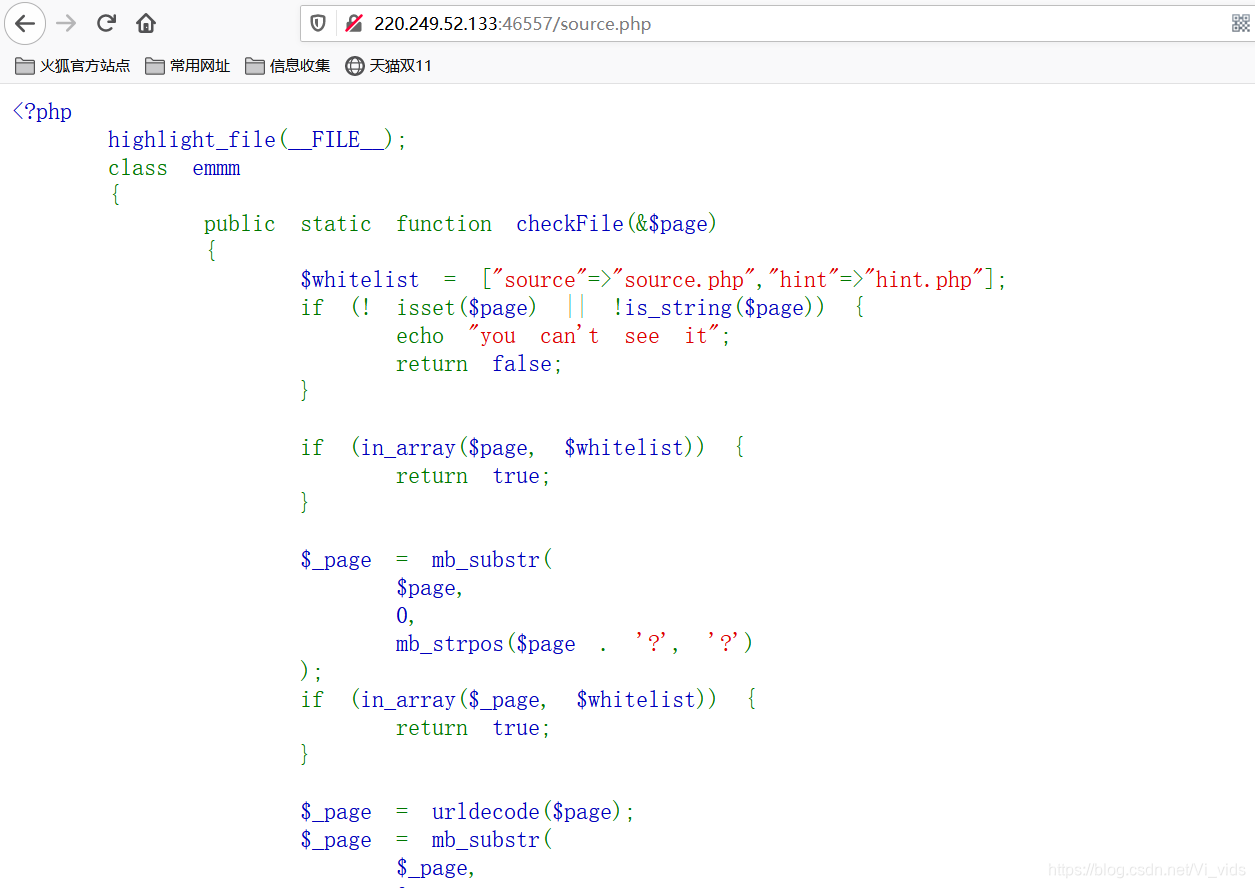Go back to the previous page
Screen dimensions: 1255x888
click(24, 23)
